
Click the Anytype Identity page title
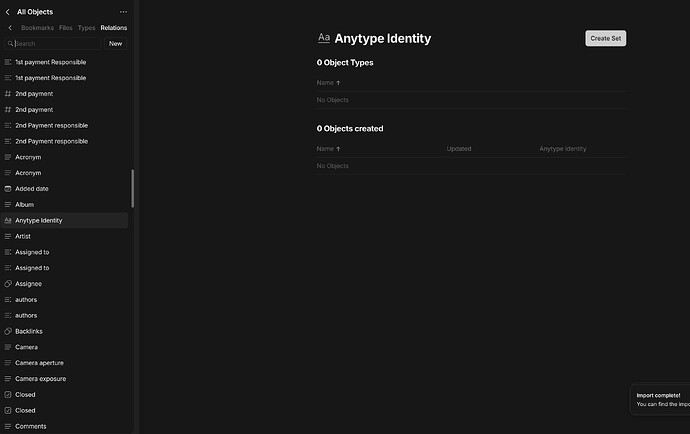[383, 39]
